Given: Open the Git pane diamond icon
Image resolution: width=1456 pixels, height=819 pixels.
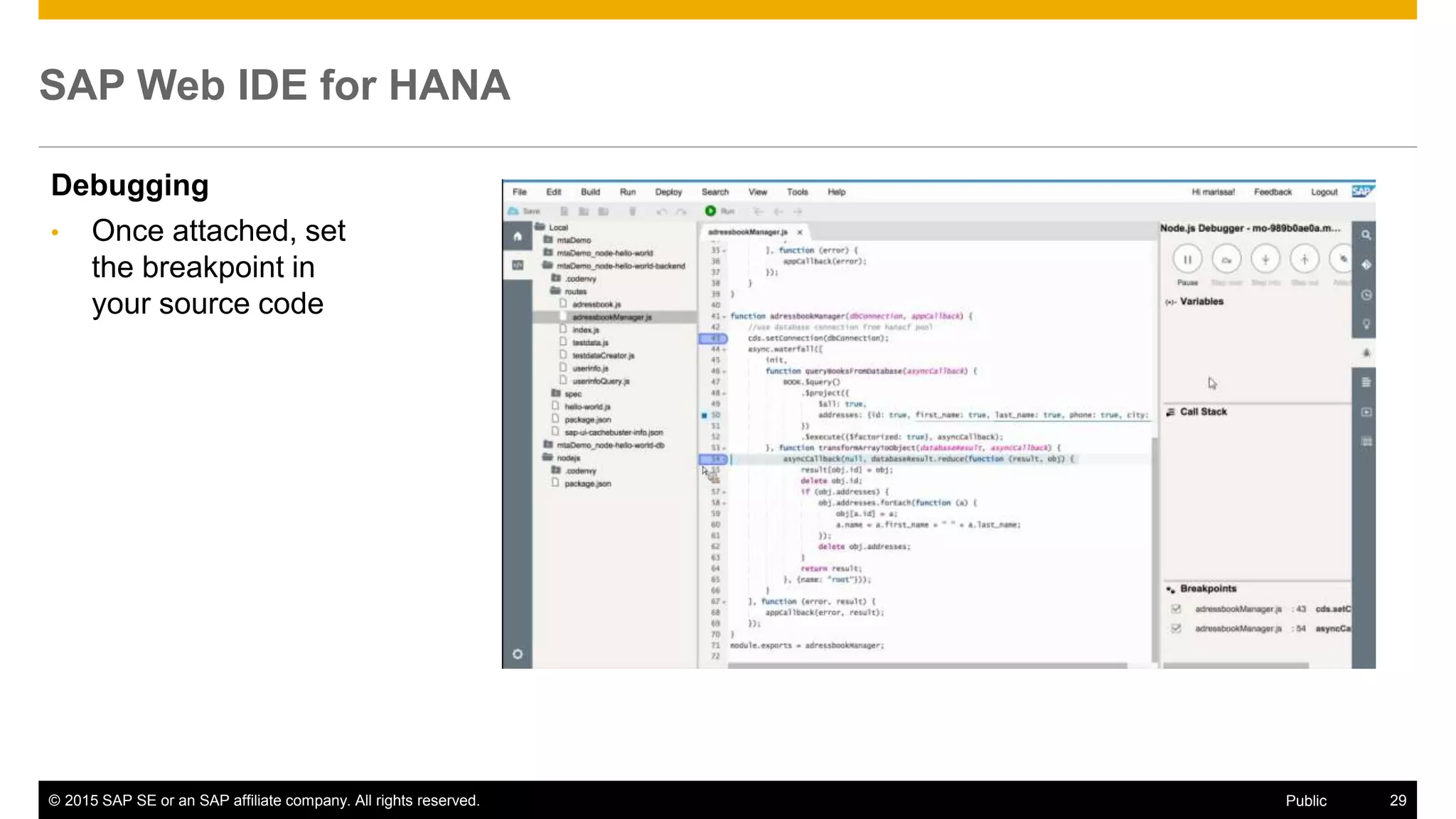Looking at the screenshot, I should click(x=1366, y=265).
